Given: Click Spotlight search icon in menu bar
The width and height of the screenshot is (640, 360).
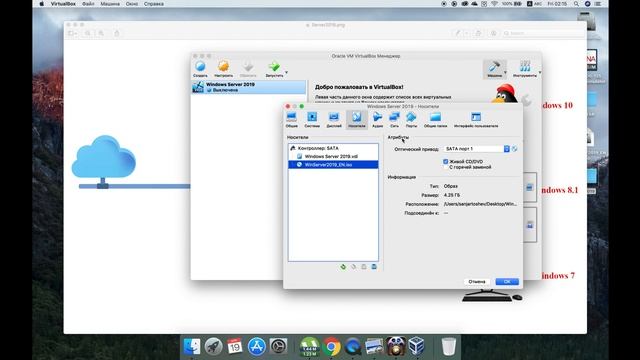Looking at the screenshot, I should pyautogui.click(x=576, y=4).
